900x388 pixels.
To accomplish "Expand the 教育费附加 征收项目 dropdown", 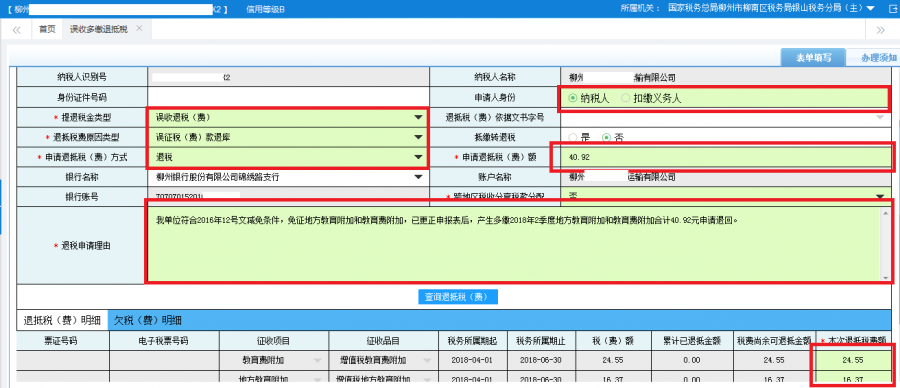I will [x=317, y=360].
